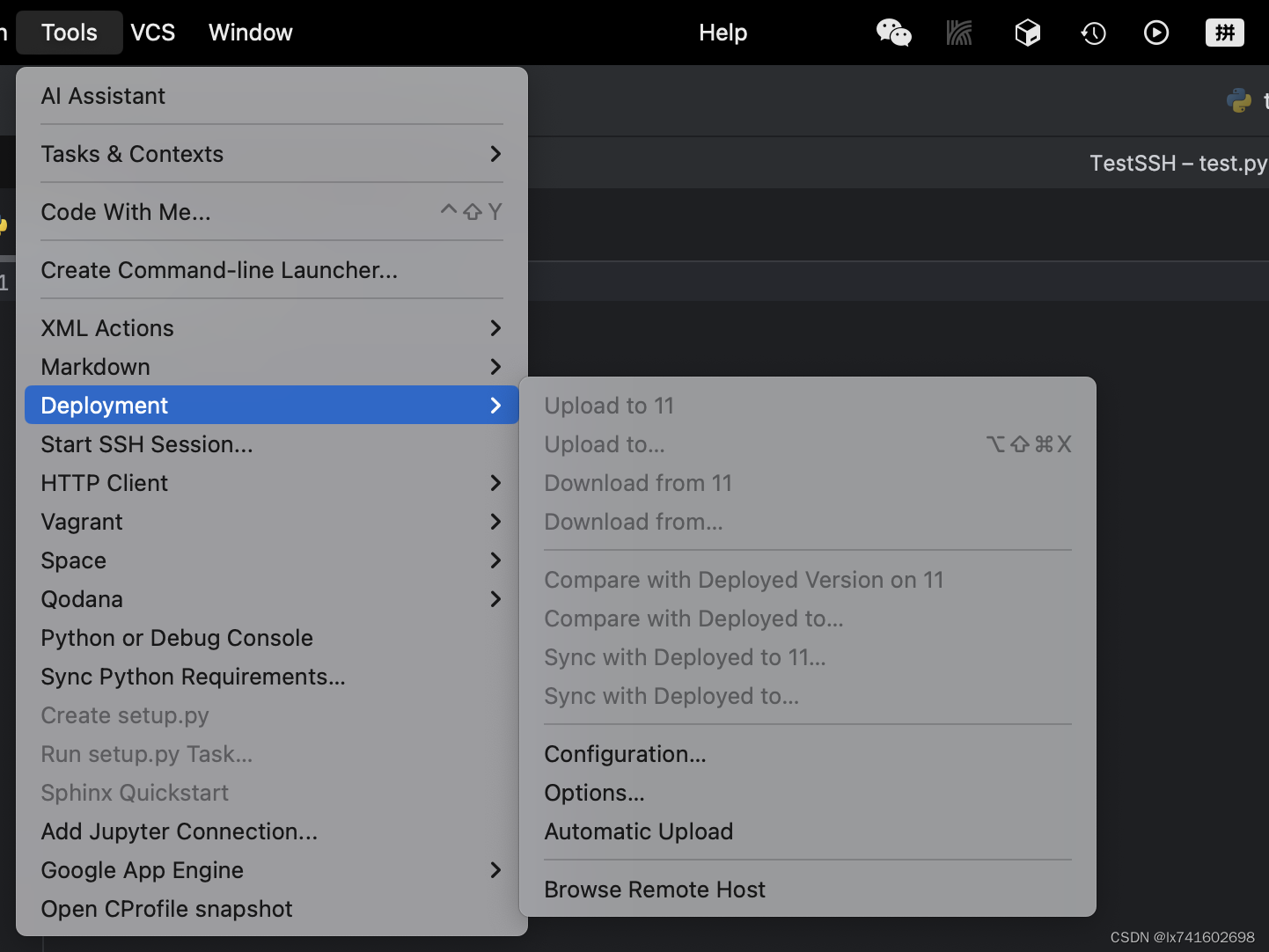The width and height of the screenshot is (1269, 952).
Task: Expand Qodana submenu
Action: pos(272,599)
